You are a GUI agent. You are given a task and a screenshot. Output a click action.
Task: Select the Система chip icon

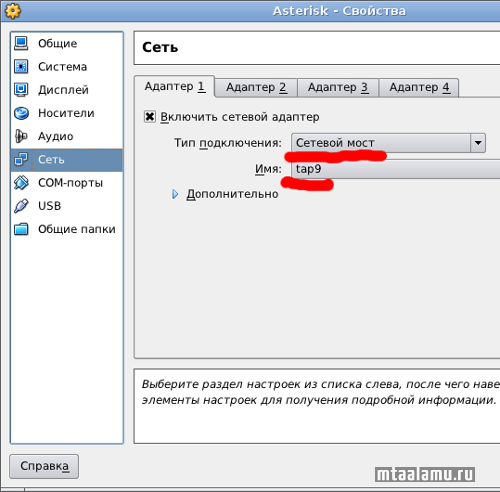pos(21,66)
